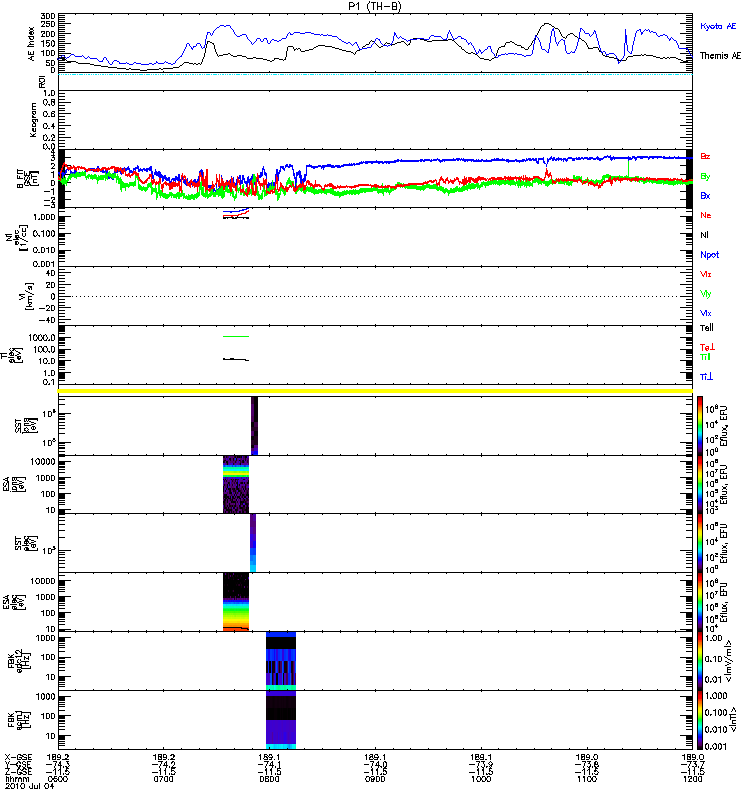Click the ESA ion spectrogram data block
This screenshot has height=800, width=750.
pos(236,485)
